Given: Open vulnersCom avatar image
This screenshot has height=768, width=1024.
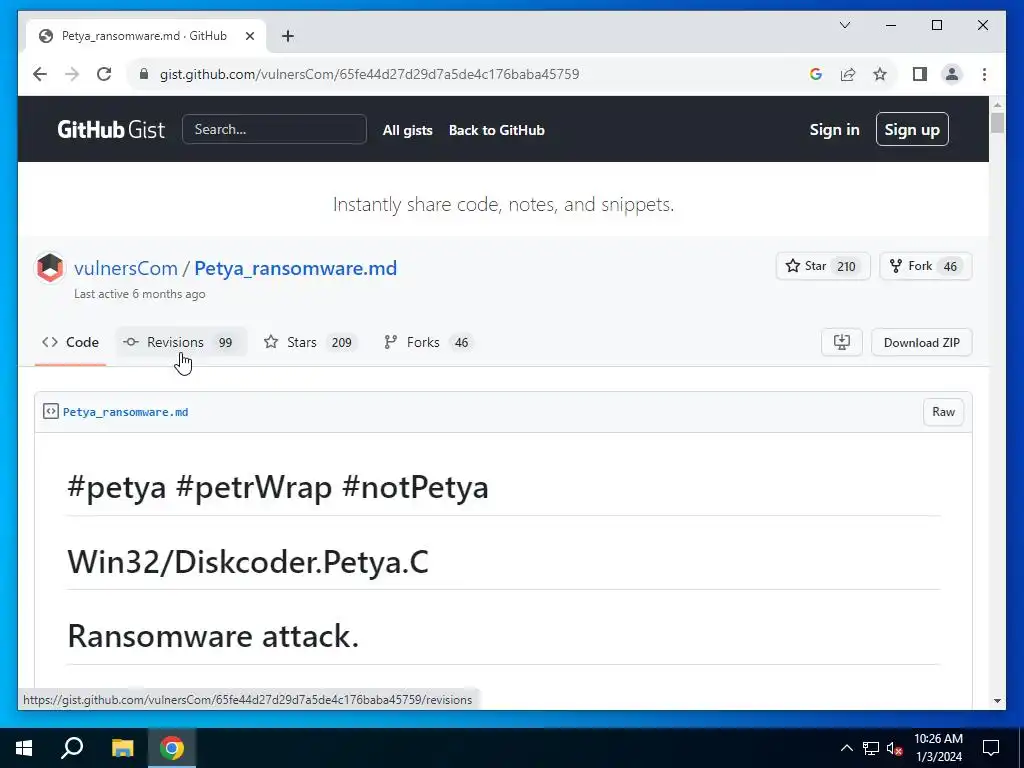Looking at the screenshot, I should coord(50,268).
